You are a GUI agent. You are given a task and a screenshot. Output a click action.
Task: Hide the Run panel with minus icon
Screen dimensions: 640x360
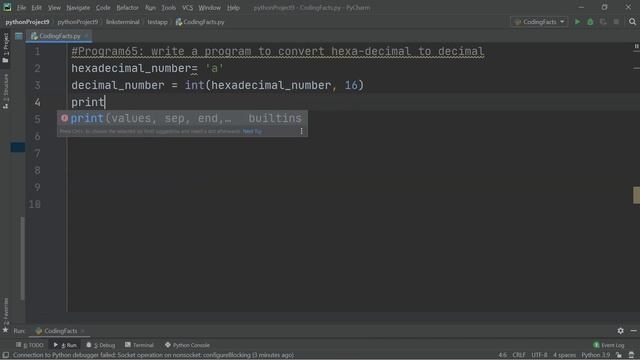(633, 331)
